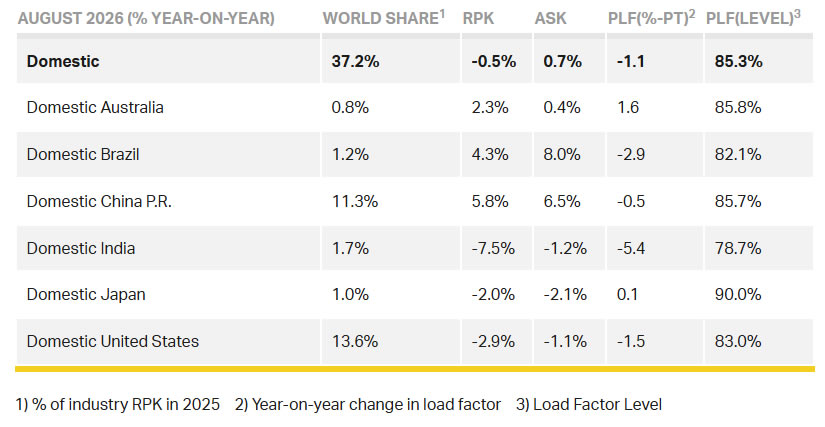
Task: Select the Domestic Australia row label
Action: click(x=95, y=107)
